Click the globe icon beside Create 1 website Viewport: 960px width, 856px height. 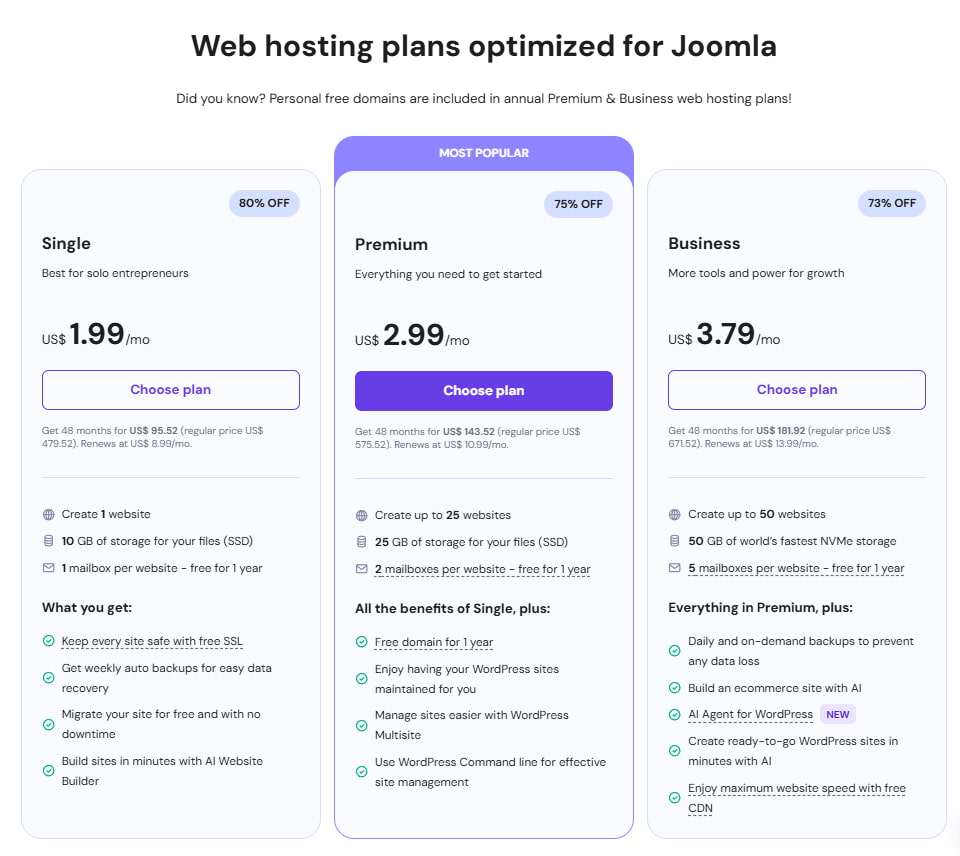click(48, 514)
